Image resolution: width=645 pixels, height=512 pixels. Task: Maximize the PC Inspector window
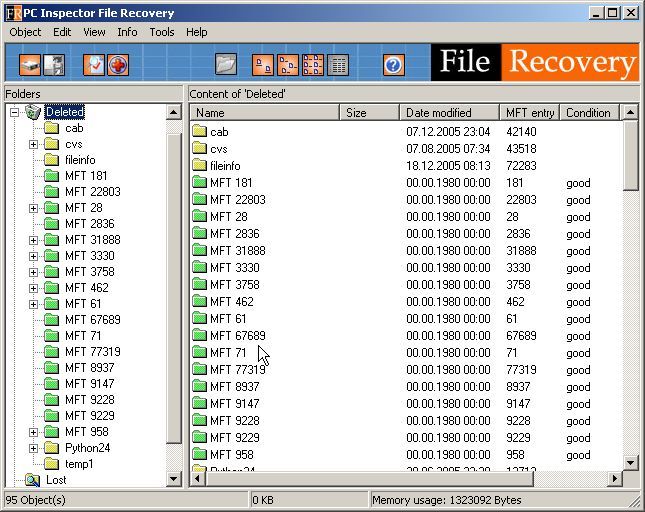coord(612,13)
